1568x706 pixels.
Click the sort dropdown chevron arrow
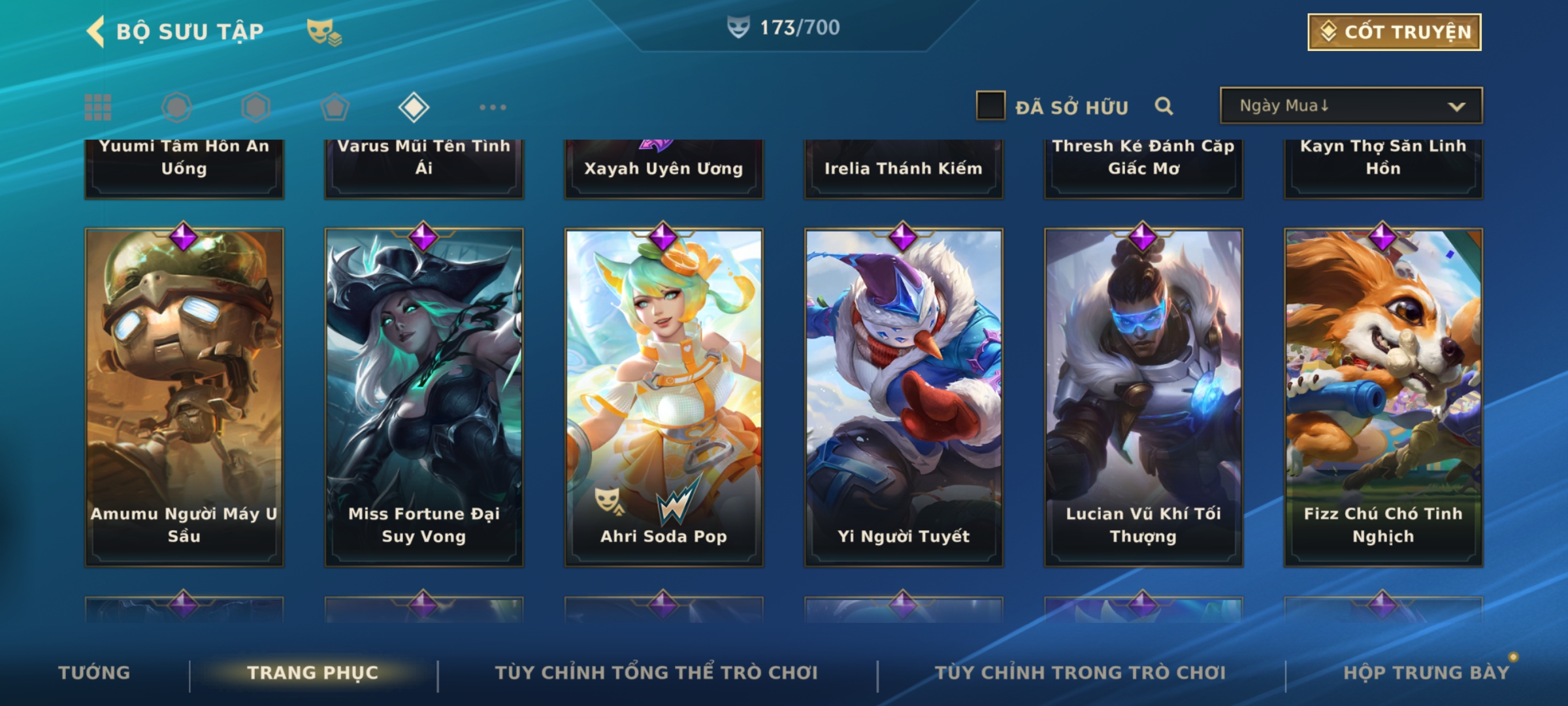[1456, 107]
